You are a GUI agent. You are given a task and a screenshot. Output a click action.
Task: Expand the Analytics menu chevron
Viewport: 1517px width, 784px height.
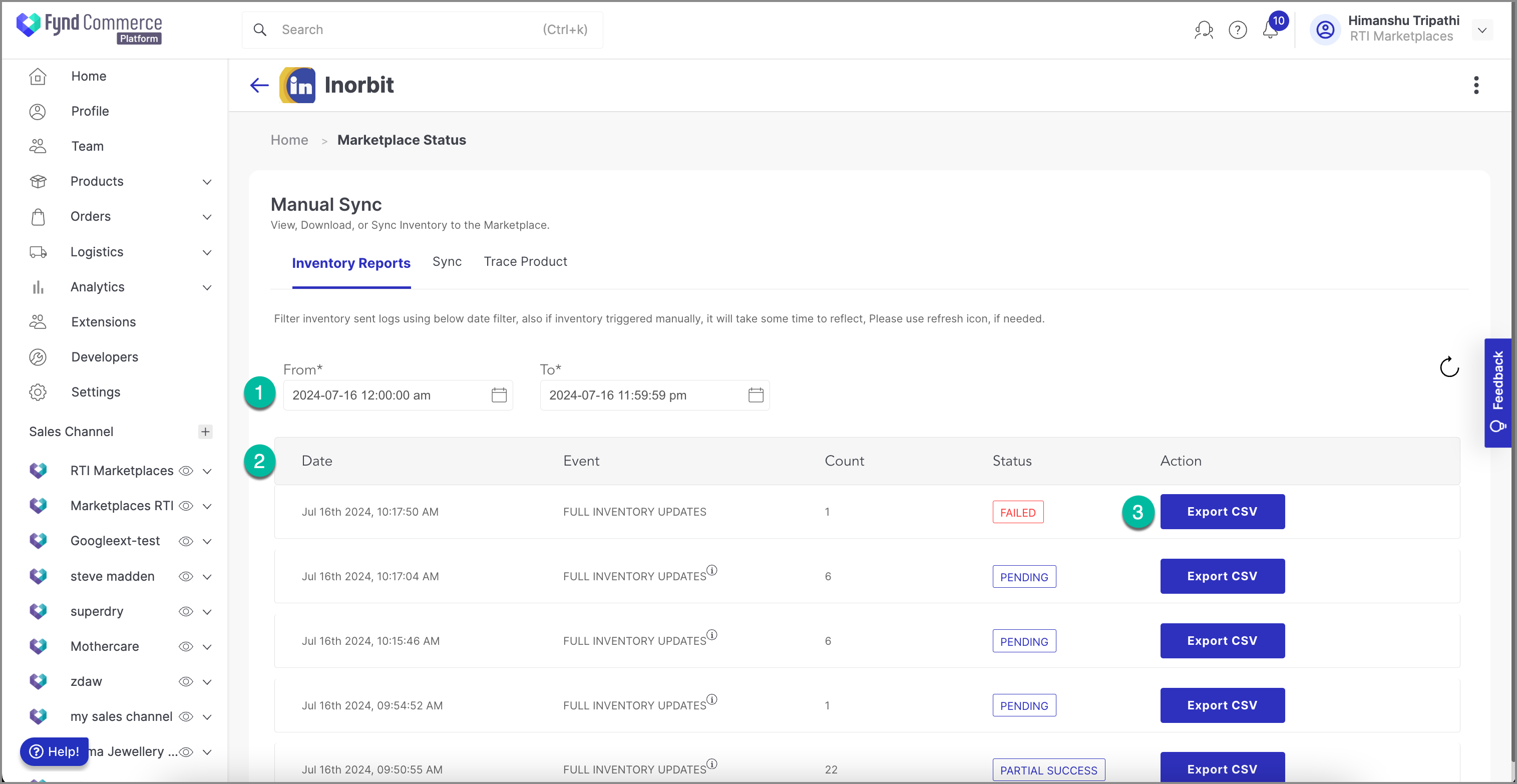tap(207, 287)
